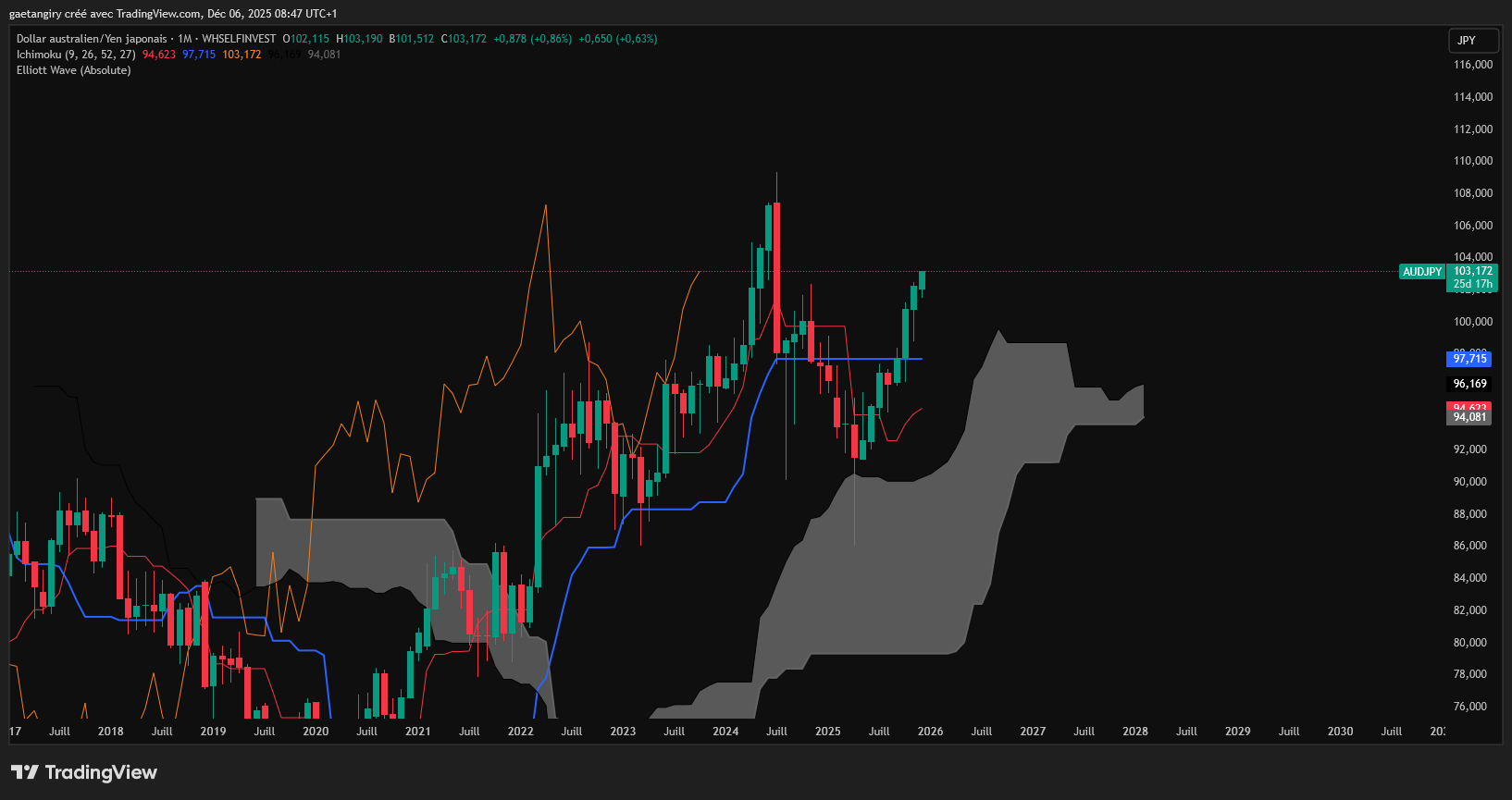Click the orange Ichimoku value 103,172 in legend
This screenshot has height=800, width=1512.
coord(242,55)
